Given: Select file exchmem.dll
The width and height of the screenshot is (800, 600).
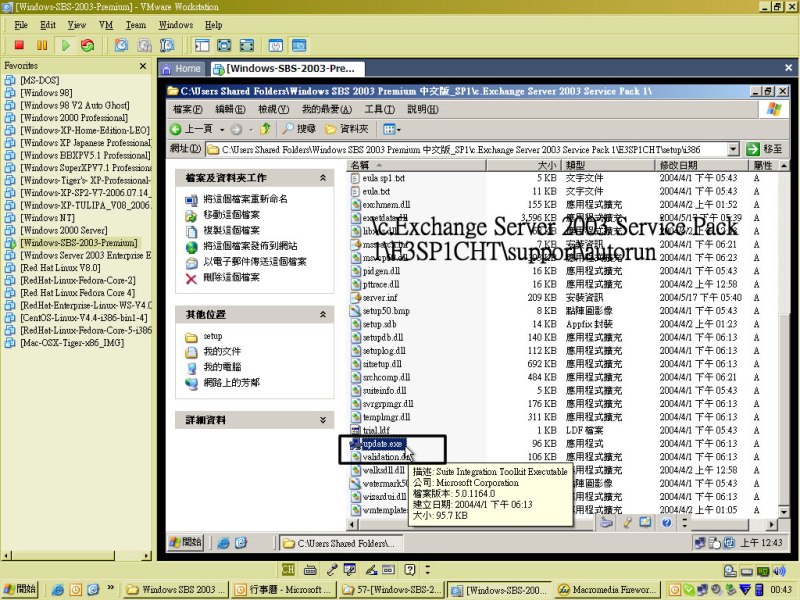Looking at the screenshot, I should point(386,205).
